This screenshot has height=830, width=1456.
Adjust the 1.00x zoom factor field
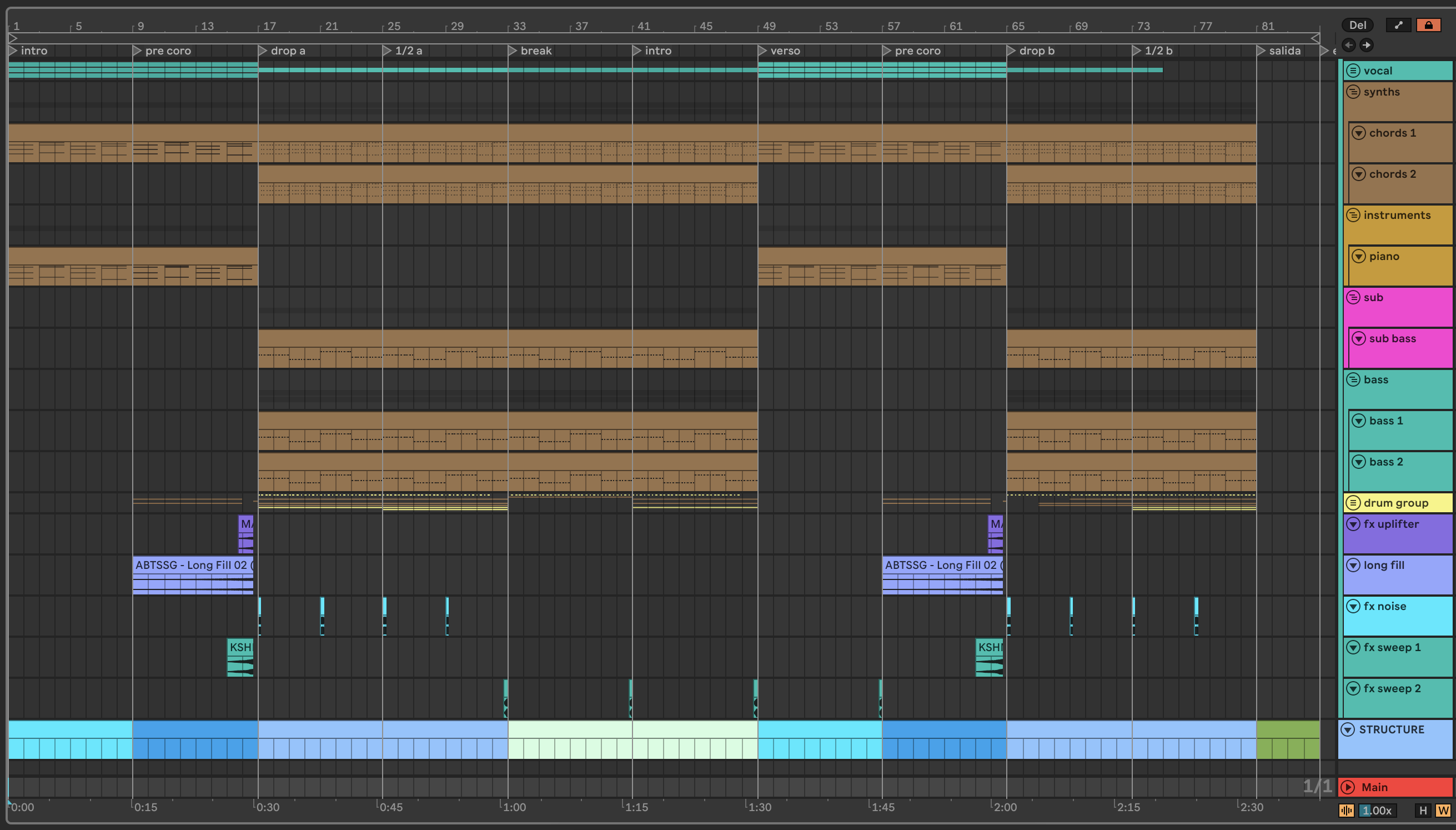point(1377,810)
